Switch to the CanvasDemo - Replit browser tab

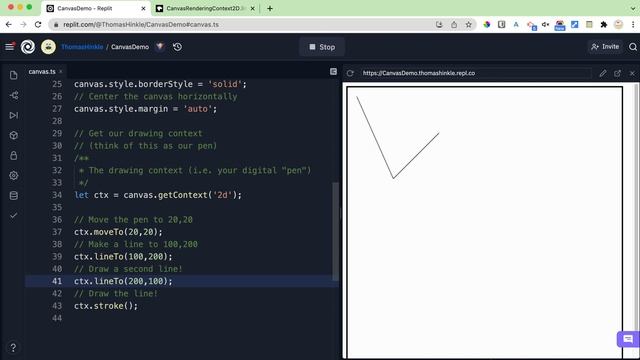(x=96, y=8)
